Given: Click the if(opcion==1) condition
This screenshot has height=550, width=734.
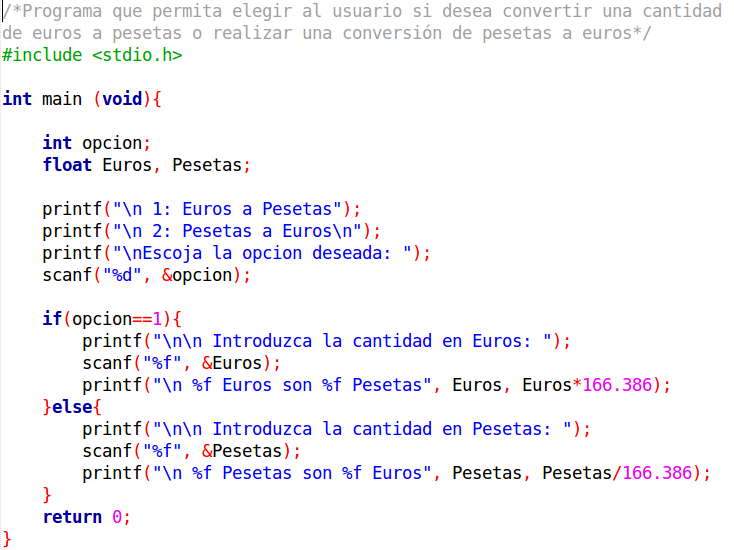Looking at the screenshot, I should tap(107, 319).
